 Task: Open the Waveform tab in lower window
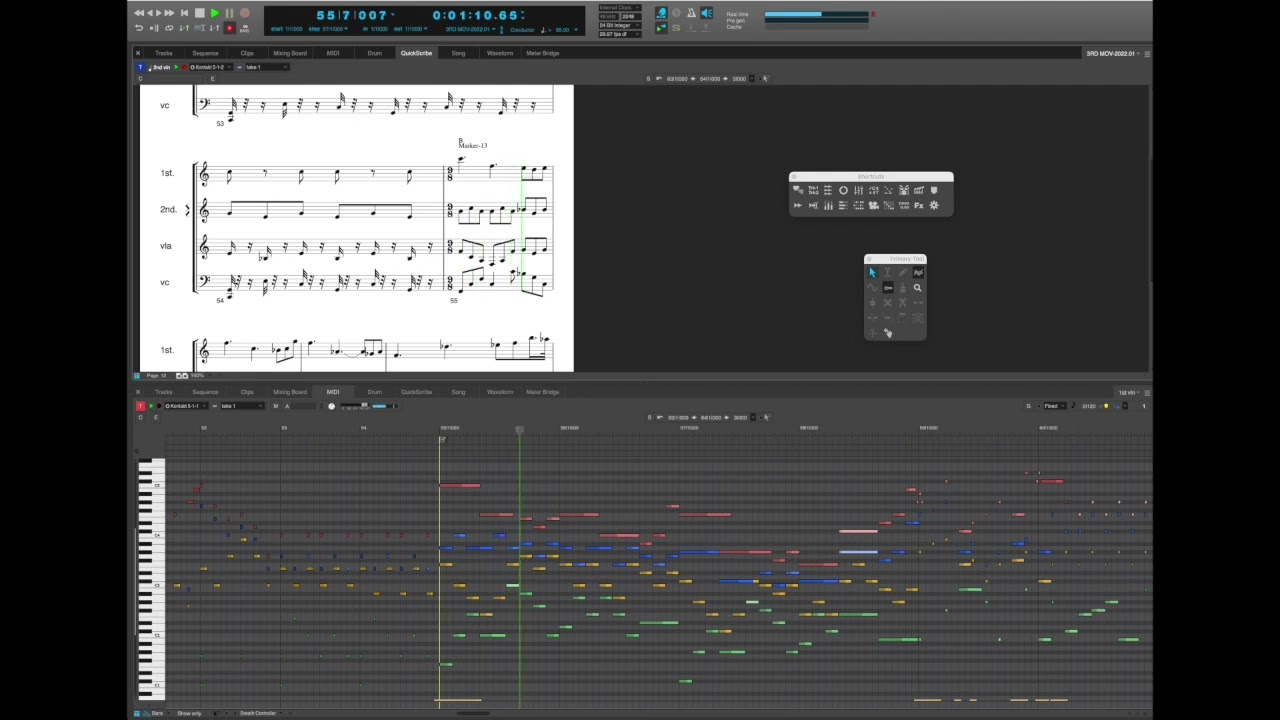pos(499,392)
